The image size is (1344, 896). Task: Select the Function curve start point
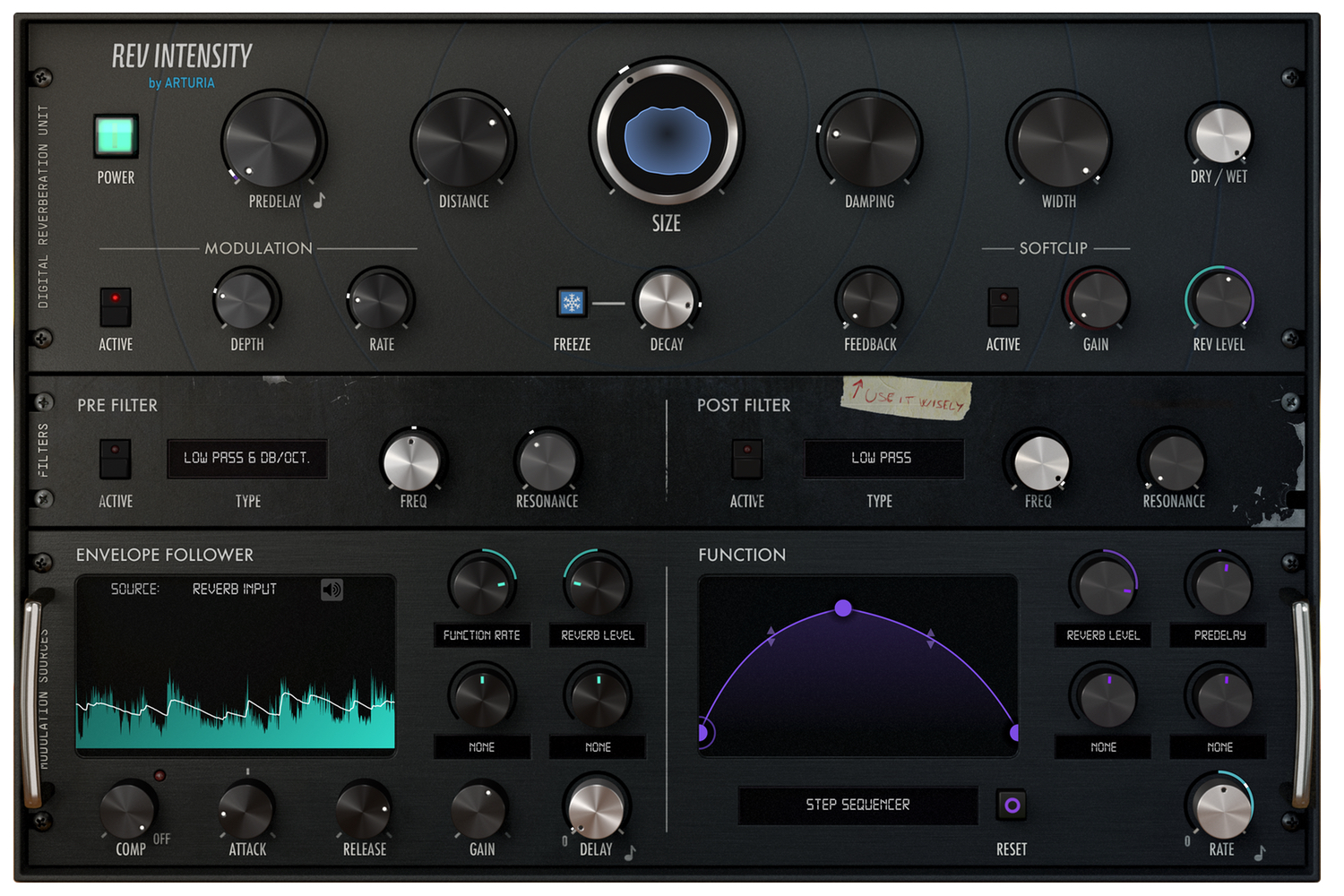703,733
